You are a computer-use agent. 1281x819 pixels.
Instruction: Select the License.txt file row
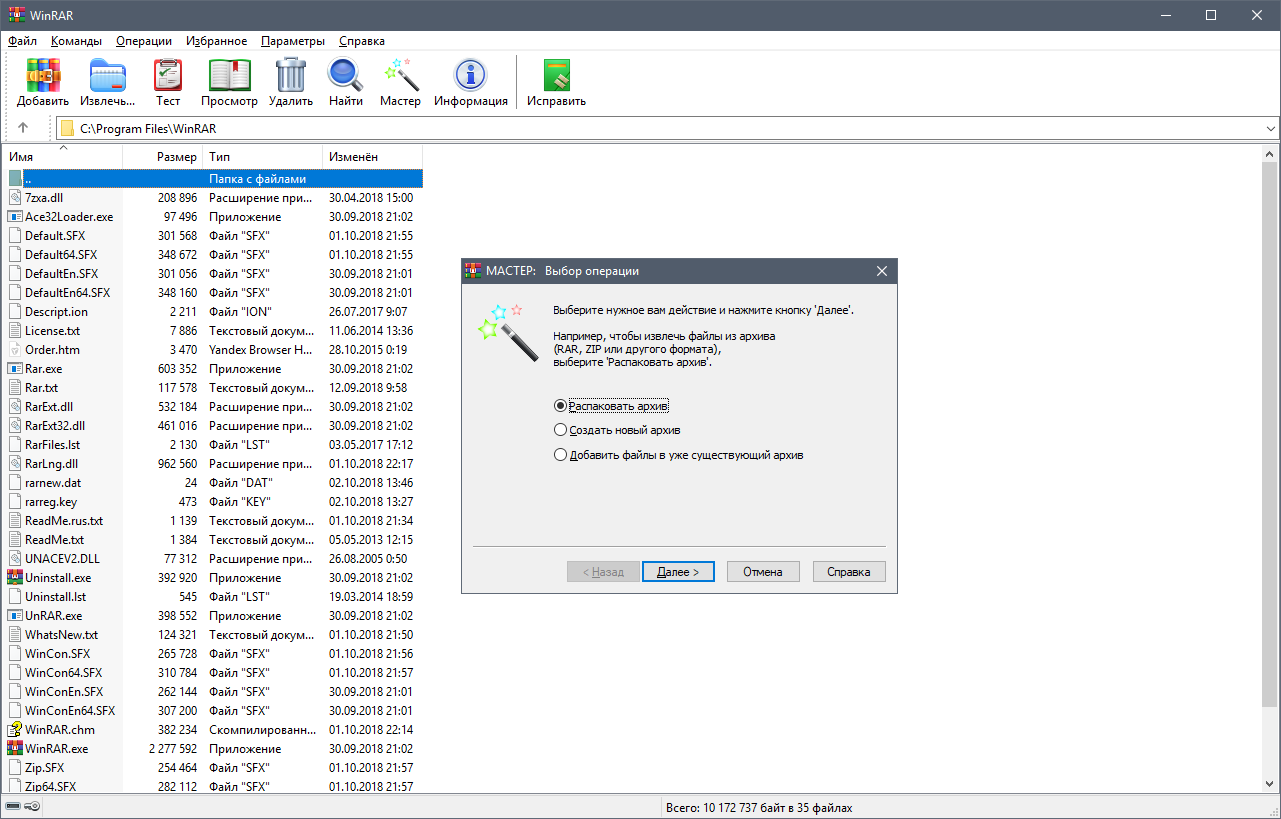[214, 330]
